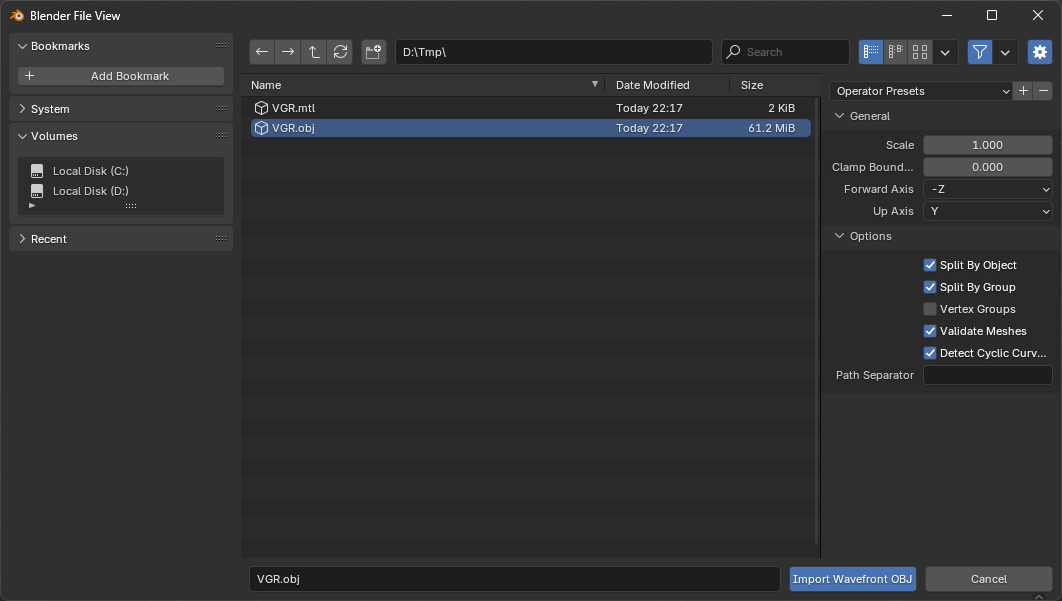Open the Forward Axis dropdown
The image size is (1062, 601).
(988, 189)
